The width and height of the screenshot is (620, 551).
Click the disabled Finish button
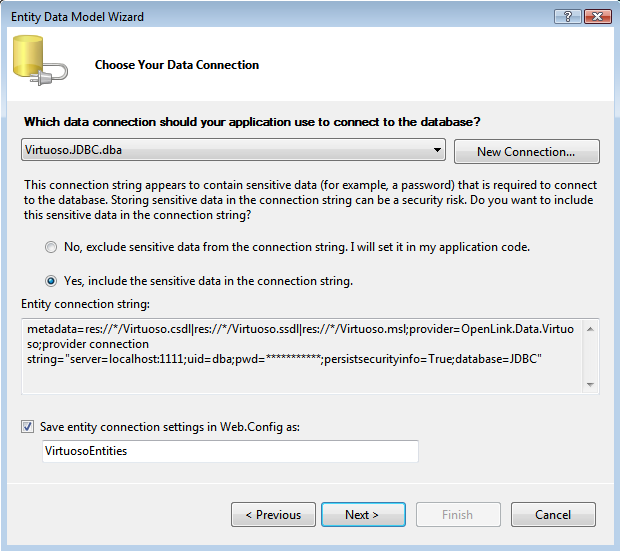(457, 515)
